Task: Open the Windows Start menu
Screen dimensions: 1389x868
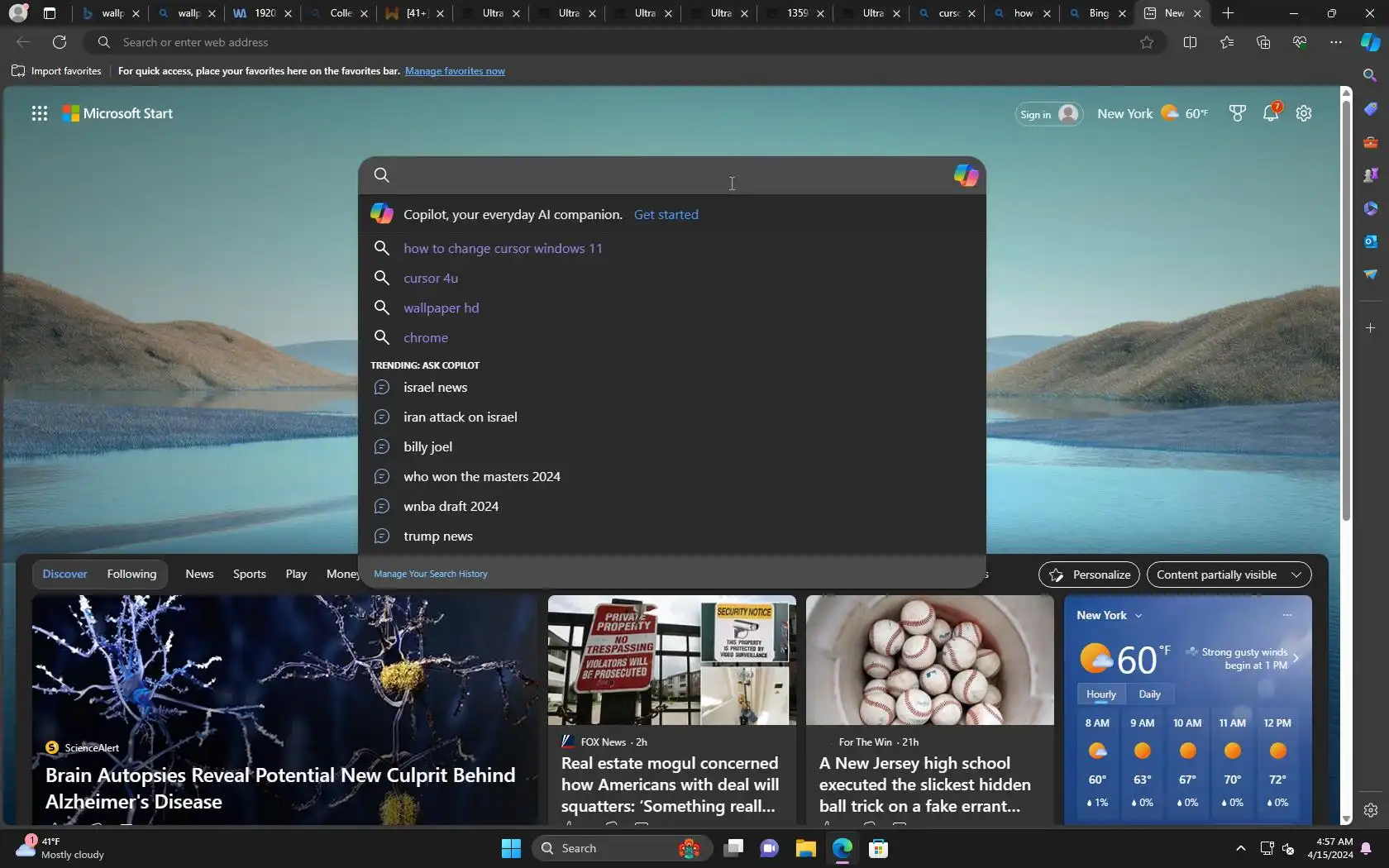Action: tap(511, 848)
